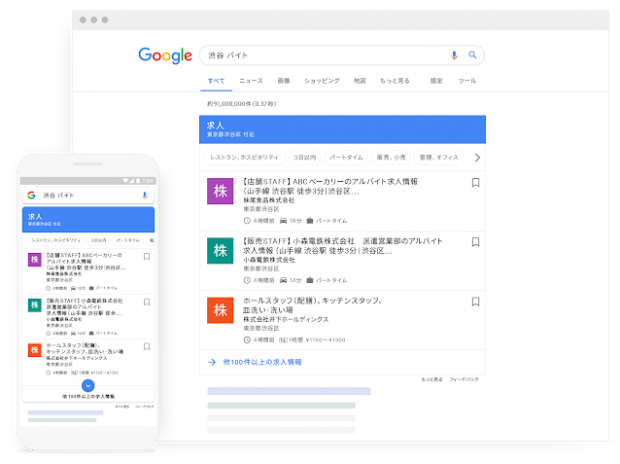Screen dimensions: 620x464
Task: Bookmark the ABCベーカリー job on phone
Action: pyautogui.click(x=147, y=257)
